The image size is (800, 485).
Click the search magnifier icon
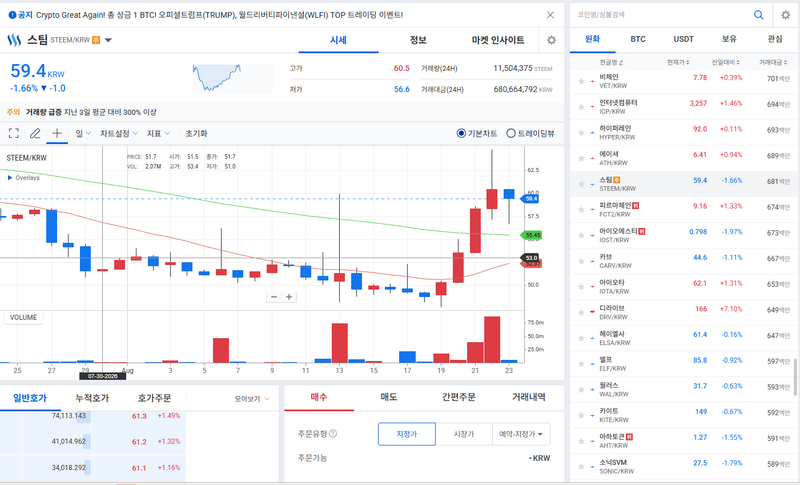[759, 15]
